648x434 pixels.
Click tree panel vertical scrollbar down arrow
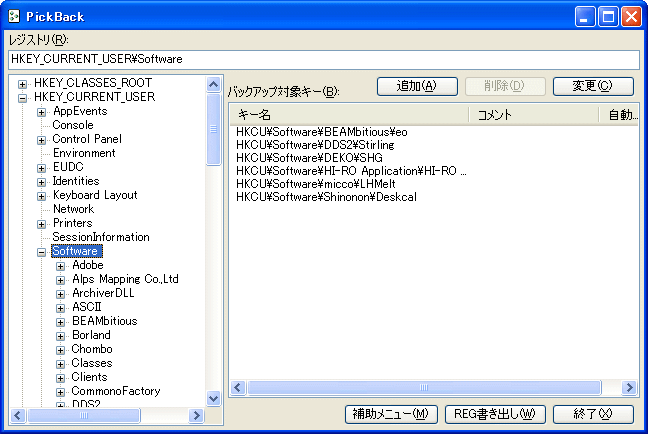coord(213,398)
